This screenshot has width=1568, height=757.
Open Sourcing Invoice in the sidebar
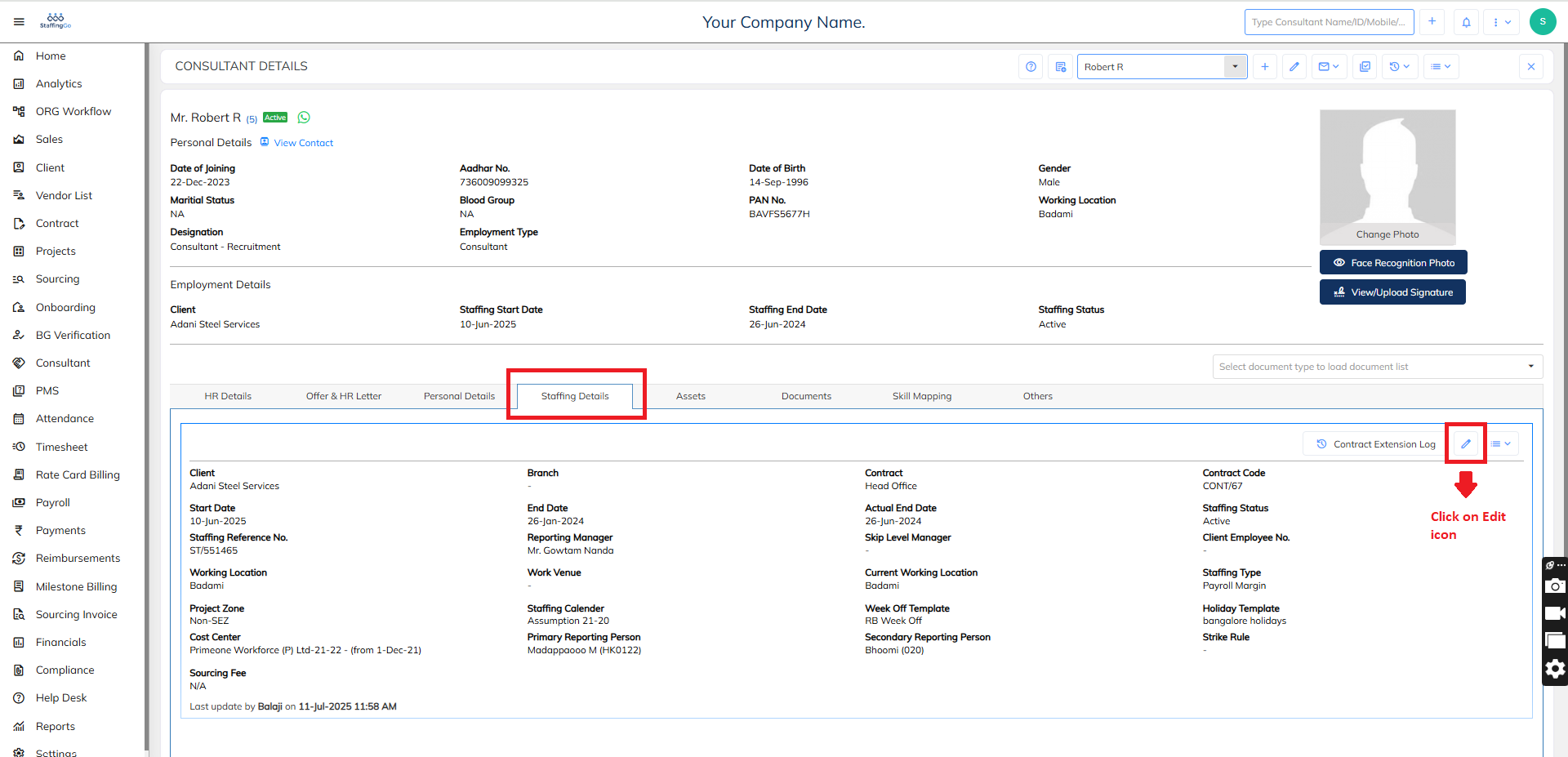(x=76, y=615)
